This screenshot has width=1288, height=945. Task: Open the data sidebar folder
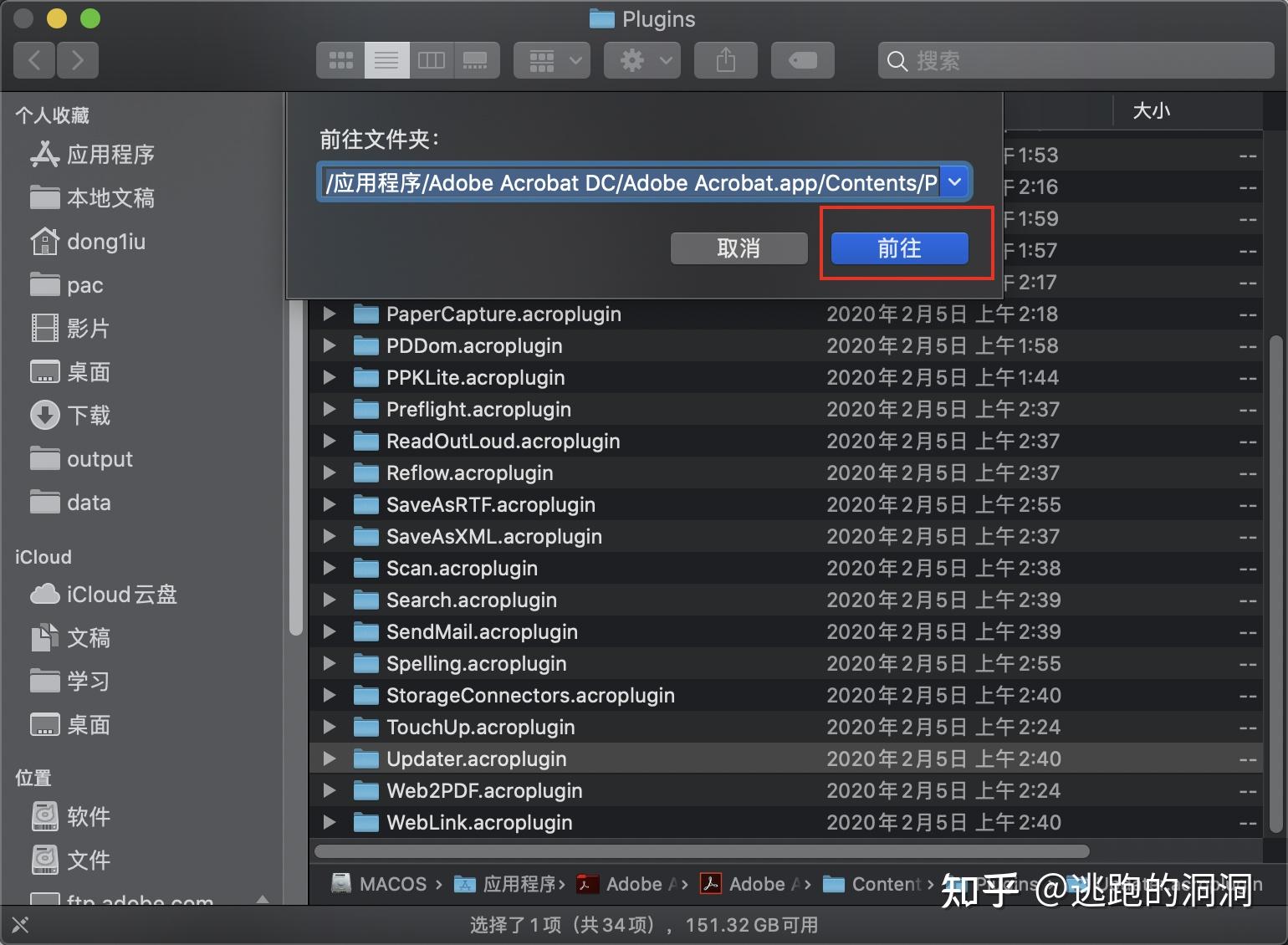(70, 503)
